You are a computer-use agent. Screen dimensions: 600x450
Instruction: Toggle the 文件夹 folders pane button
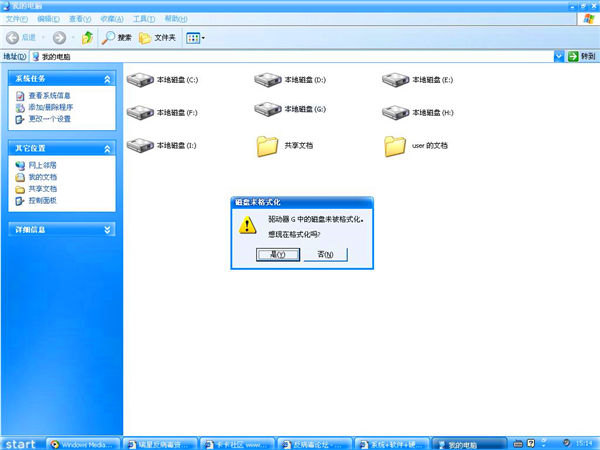157,38
